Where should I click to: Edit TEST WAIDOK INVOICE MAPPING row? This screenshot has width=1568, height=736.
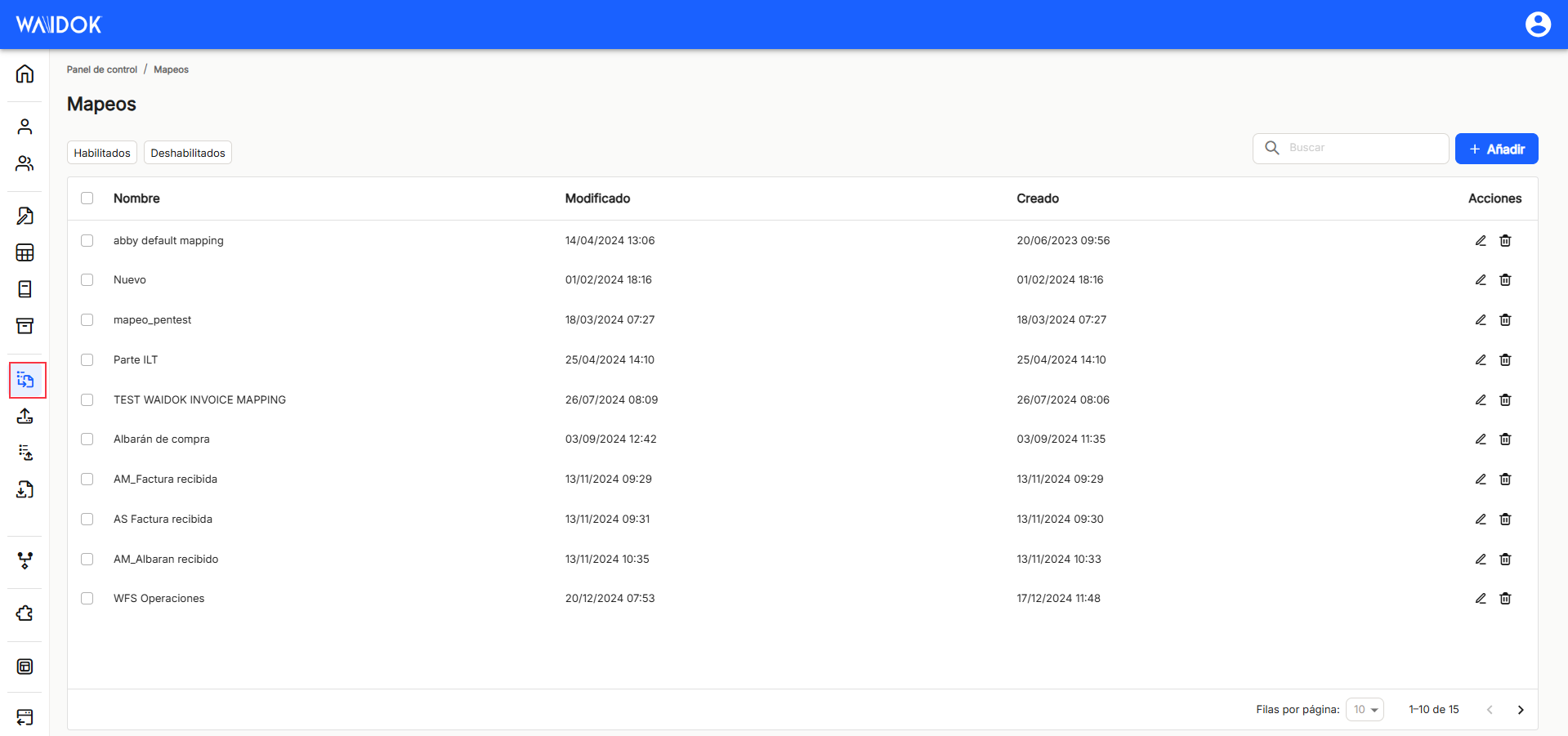pyautogui.click(x=1481, y=399)
